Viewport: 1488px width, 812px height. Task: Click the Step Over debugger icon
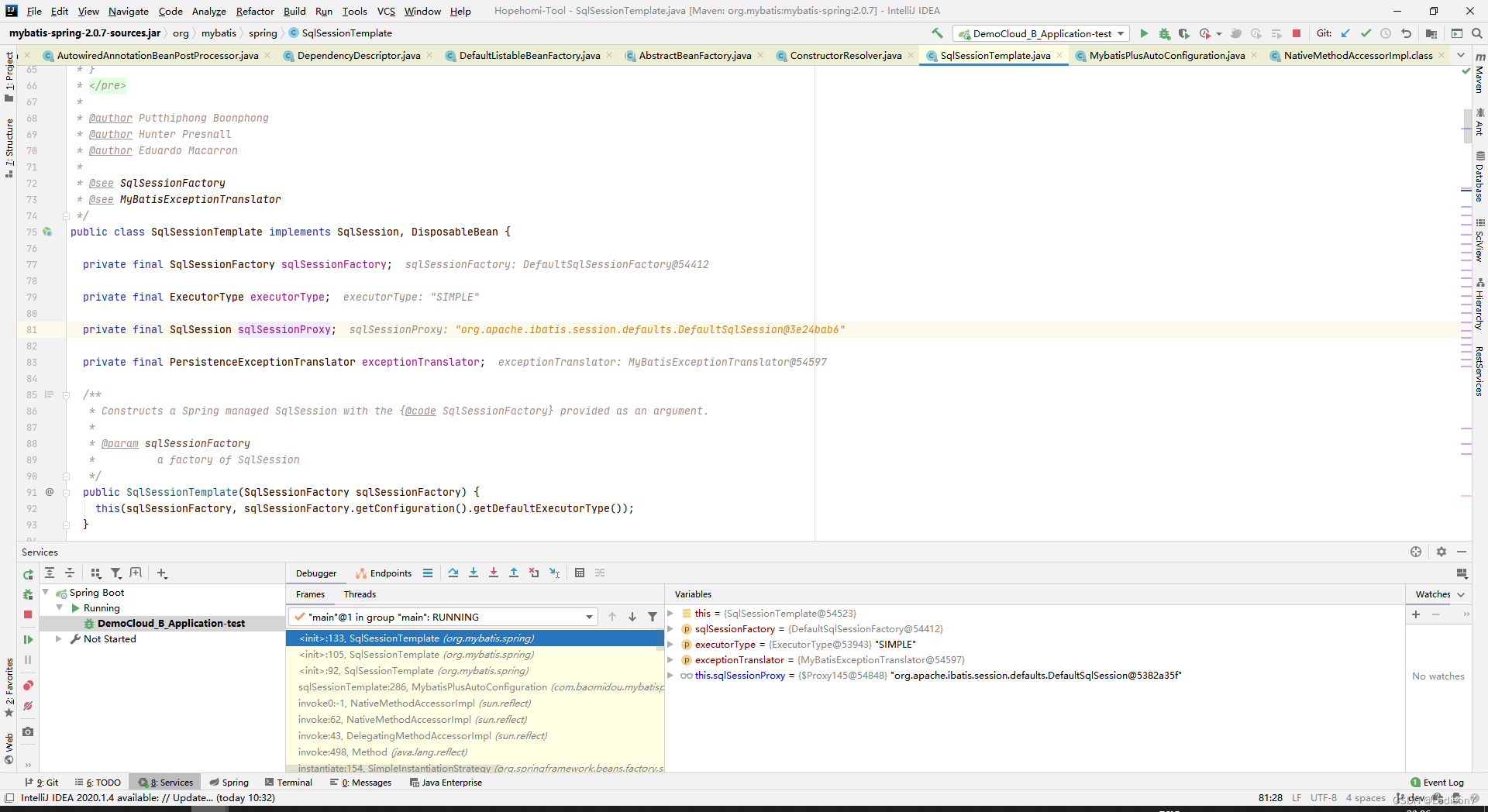coord(453,573)
